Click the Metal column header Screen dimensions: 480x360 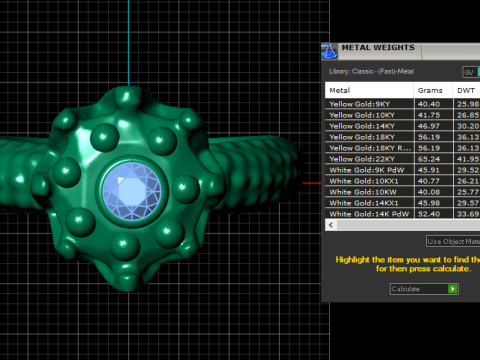(369, 90)
